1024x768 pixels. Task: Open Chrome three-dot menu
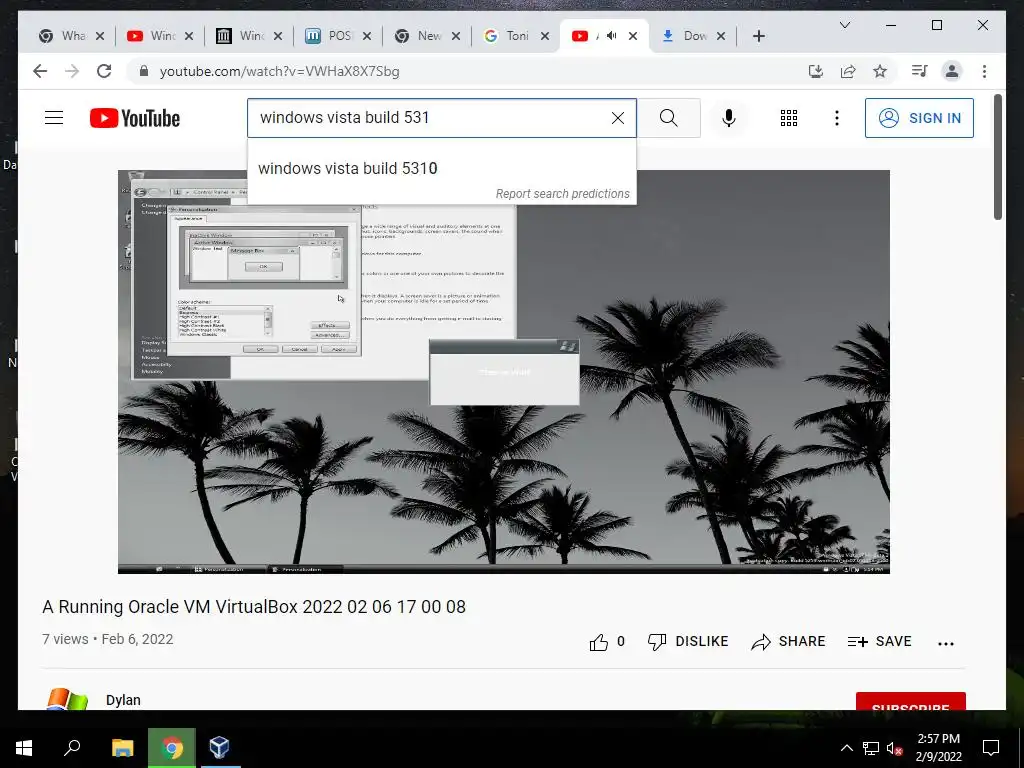pyautogui.click(x=984, y=71)
